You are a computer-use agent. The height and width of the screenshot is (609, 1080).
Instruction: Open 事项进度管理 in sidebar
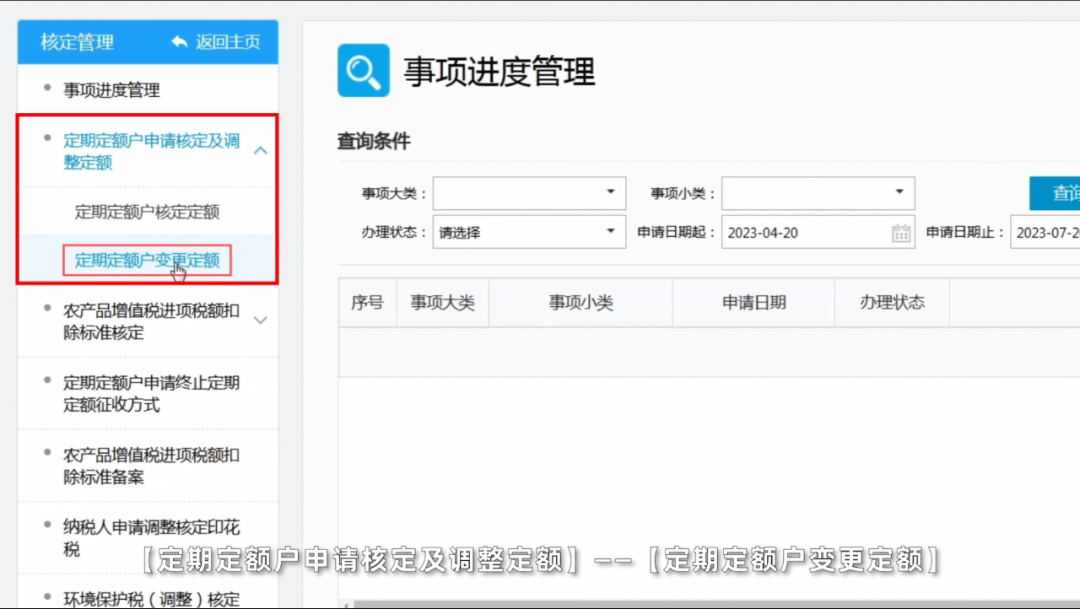pyautogui.click(x=111, y=90)
